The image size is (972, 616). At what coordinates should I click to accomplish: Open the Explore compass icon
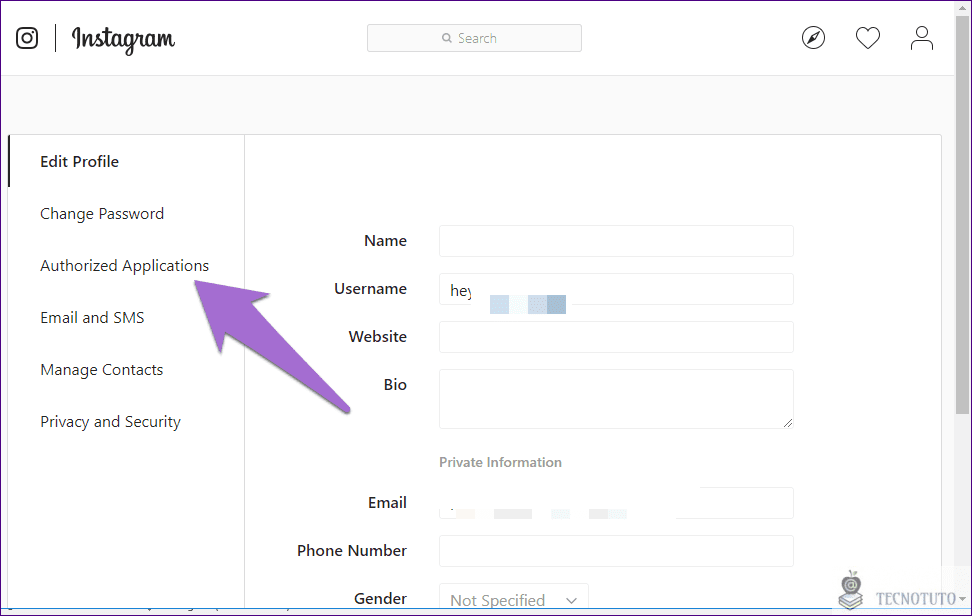(x=813, y=38)
